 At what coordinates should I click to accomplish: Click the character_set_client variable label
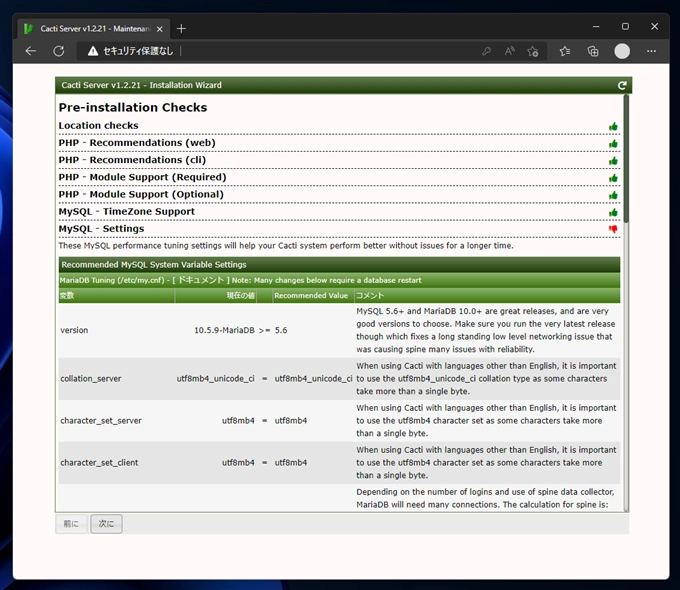99,463
